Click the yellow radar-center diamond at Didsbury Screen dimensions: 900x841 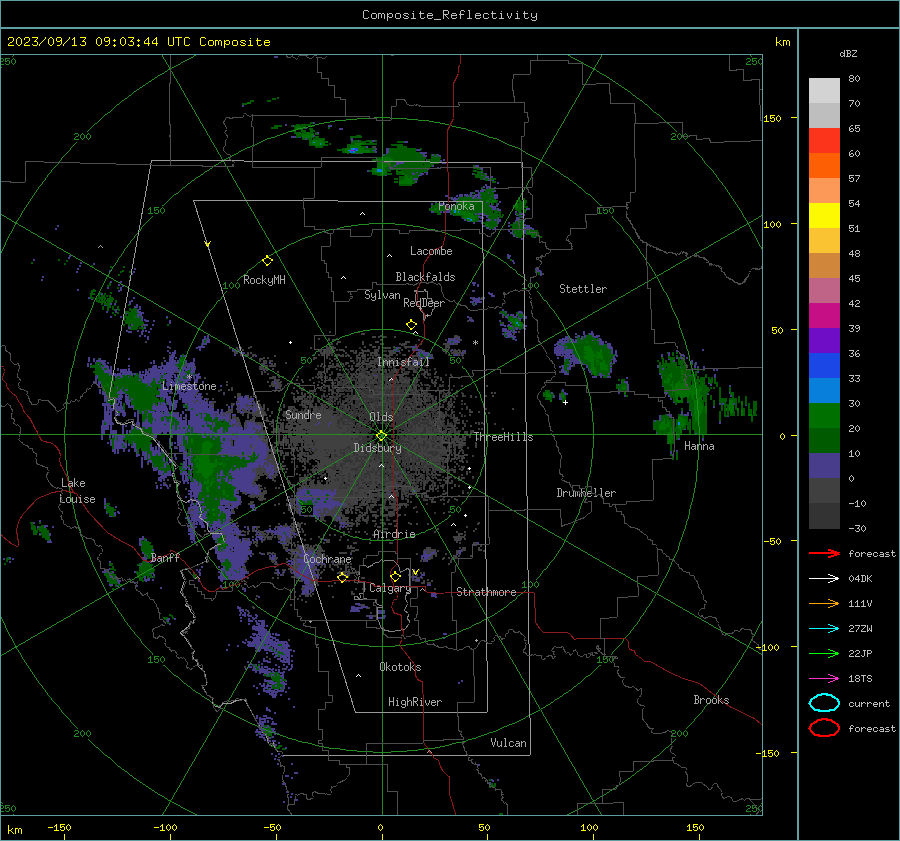(381, 436)
